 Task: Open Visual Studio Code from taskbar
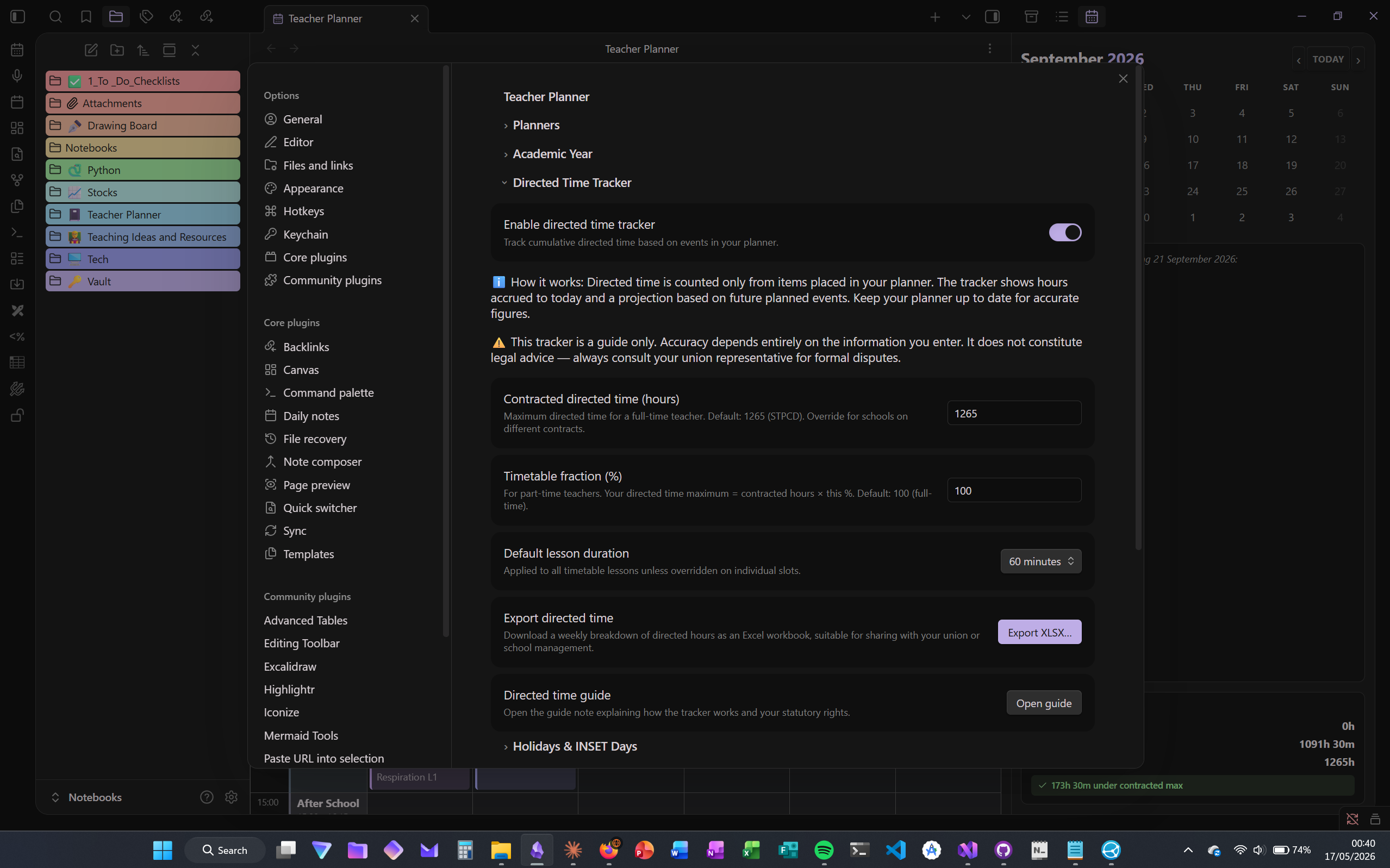[896, 850]
